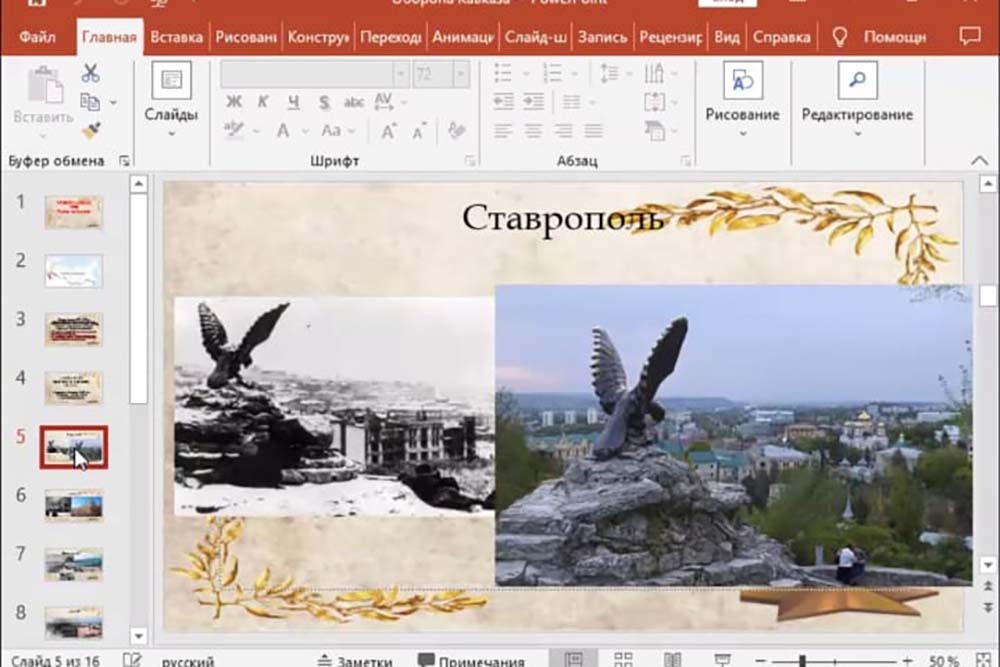The height and width of the screenshot is (667, 1000).
Task: Click the Заметки notes button
Action: coord(355,661)
